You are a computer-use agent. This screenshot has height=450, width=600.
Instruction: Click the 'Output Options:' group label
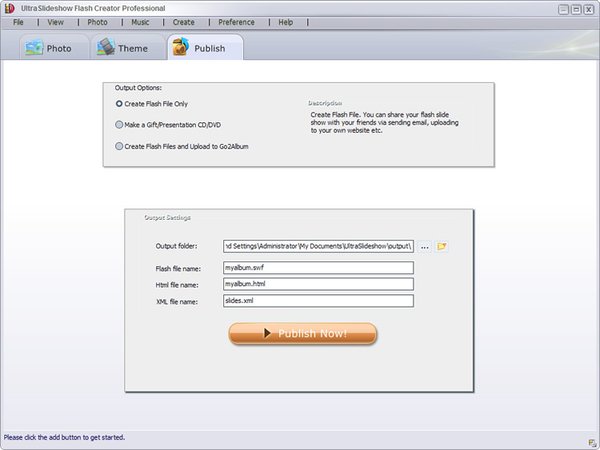tap(138, 88)
